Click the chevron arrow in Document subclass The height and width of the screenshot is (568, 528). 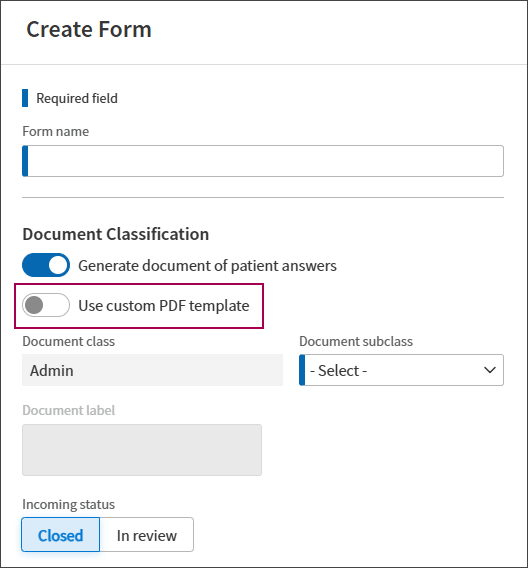tap(490, 370)
